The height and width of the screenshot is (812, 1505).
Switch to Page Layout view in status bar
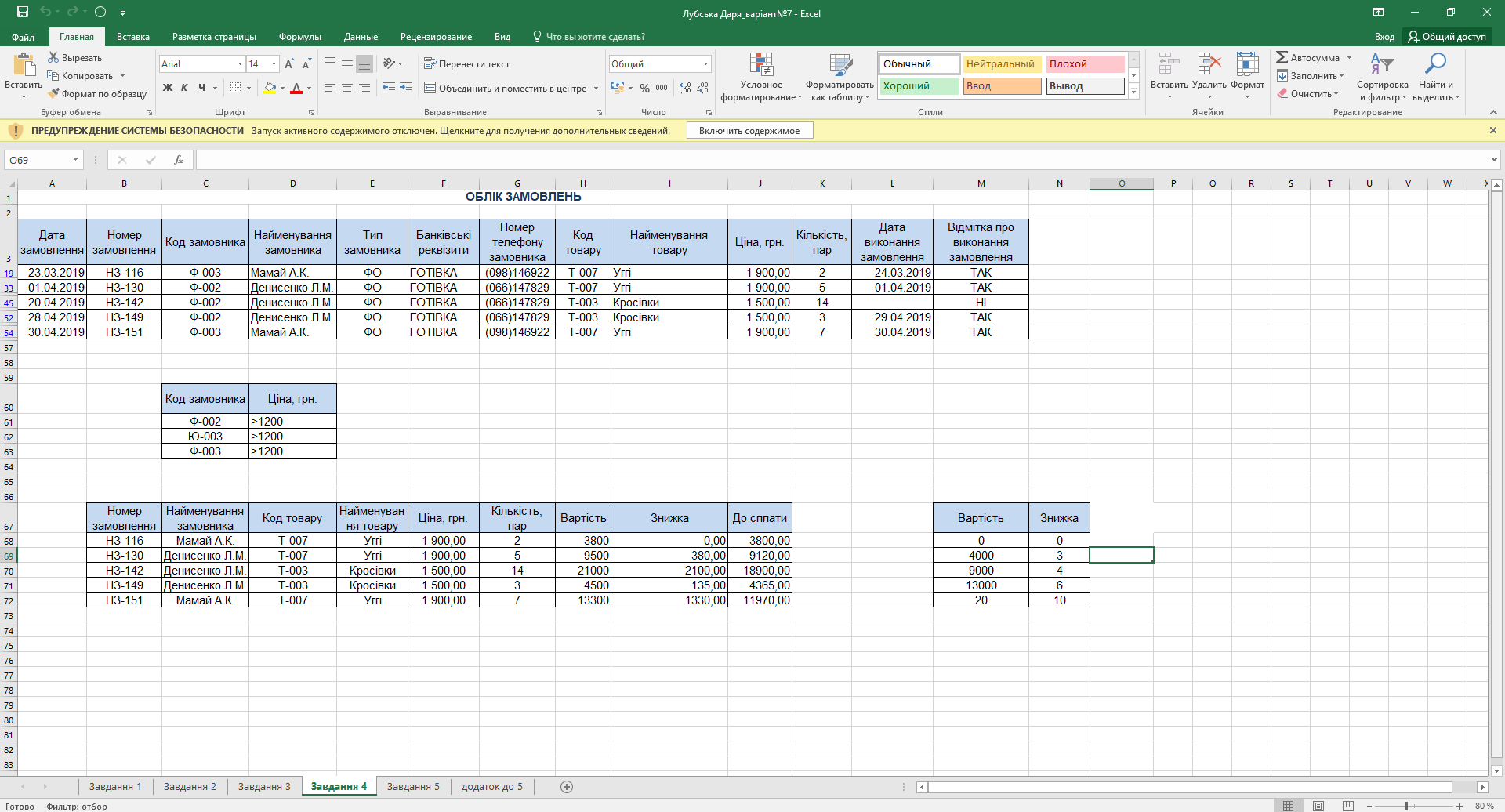pos(1318,806)
